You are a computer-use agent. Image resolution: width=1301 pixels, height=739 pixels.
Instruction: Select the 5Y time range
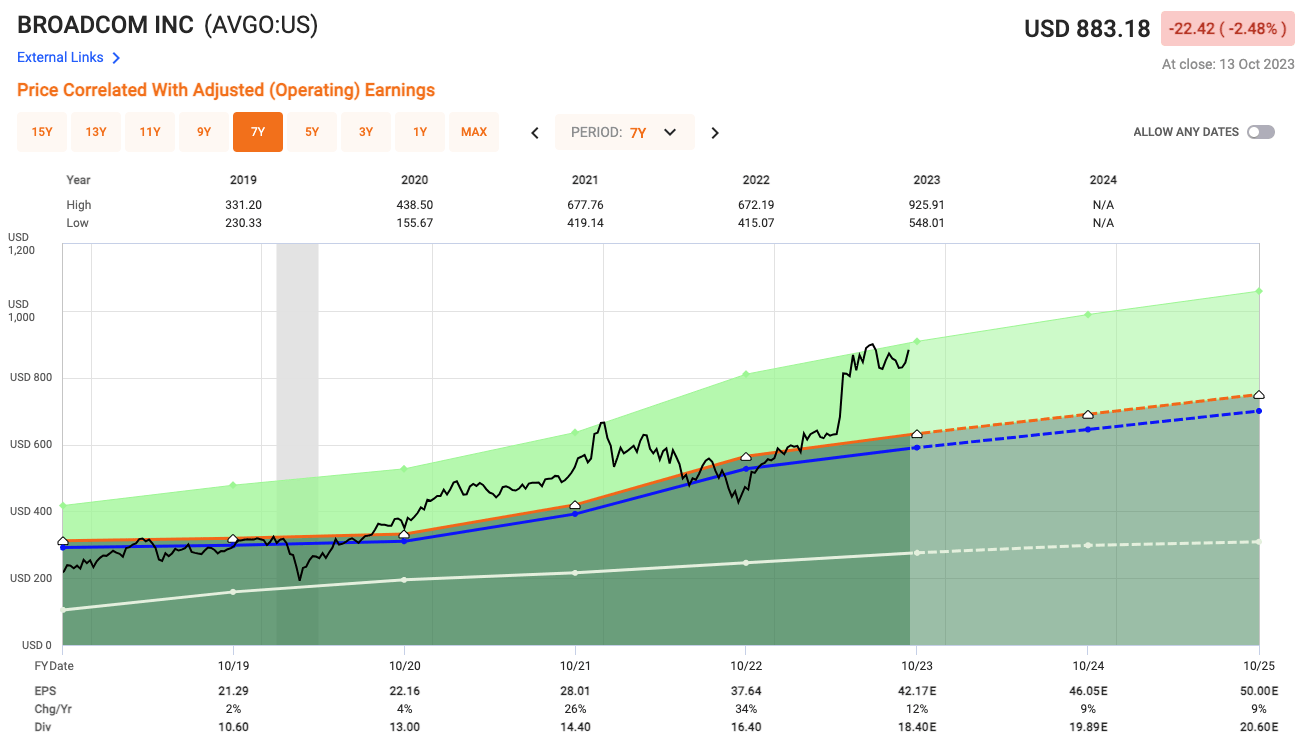coord(312,132)
